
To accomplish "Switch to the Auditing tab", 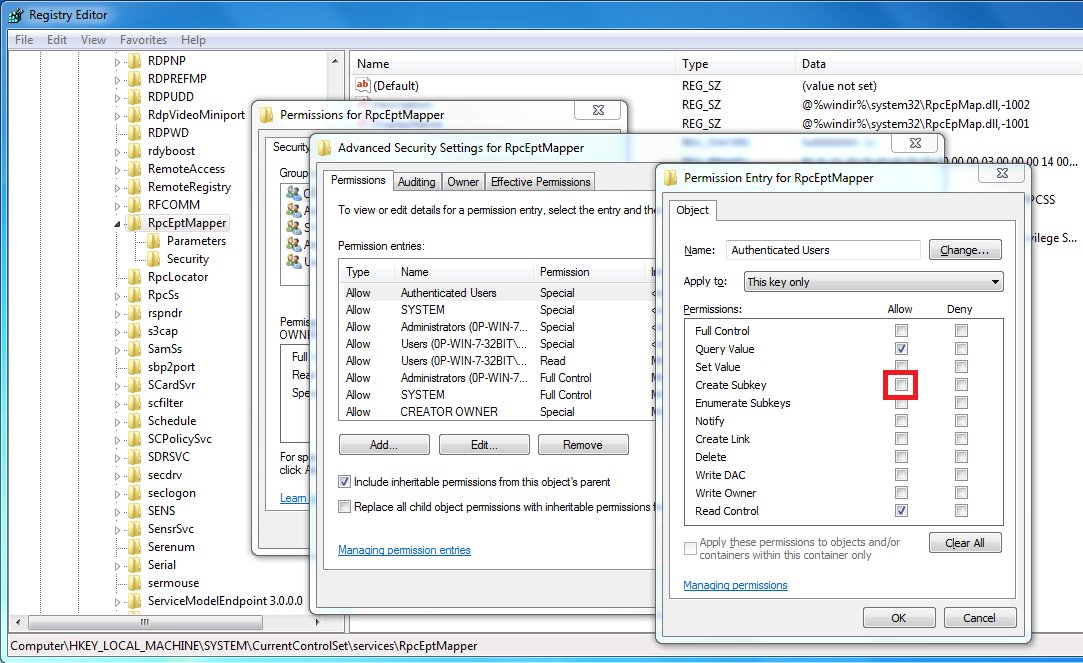I will 416,182.
